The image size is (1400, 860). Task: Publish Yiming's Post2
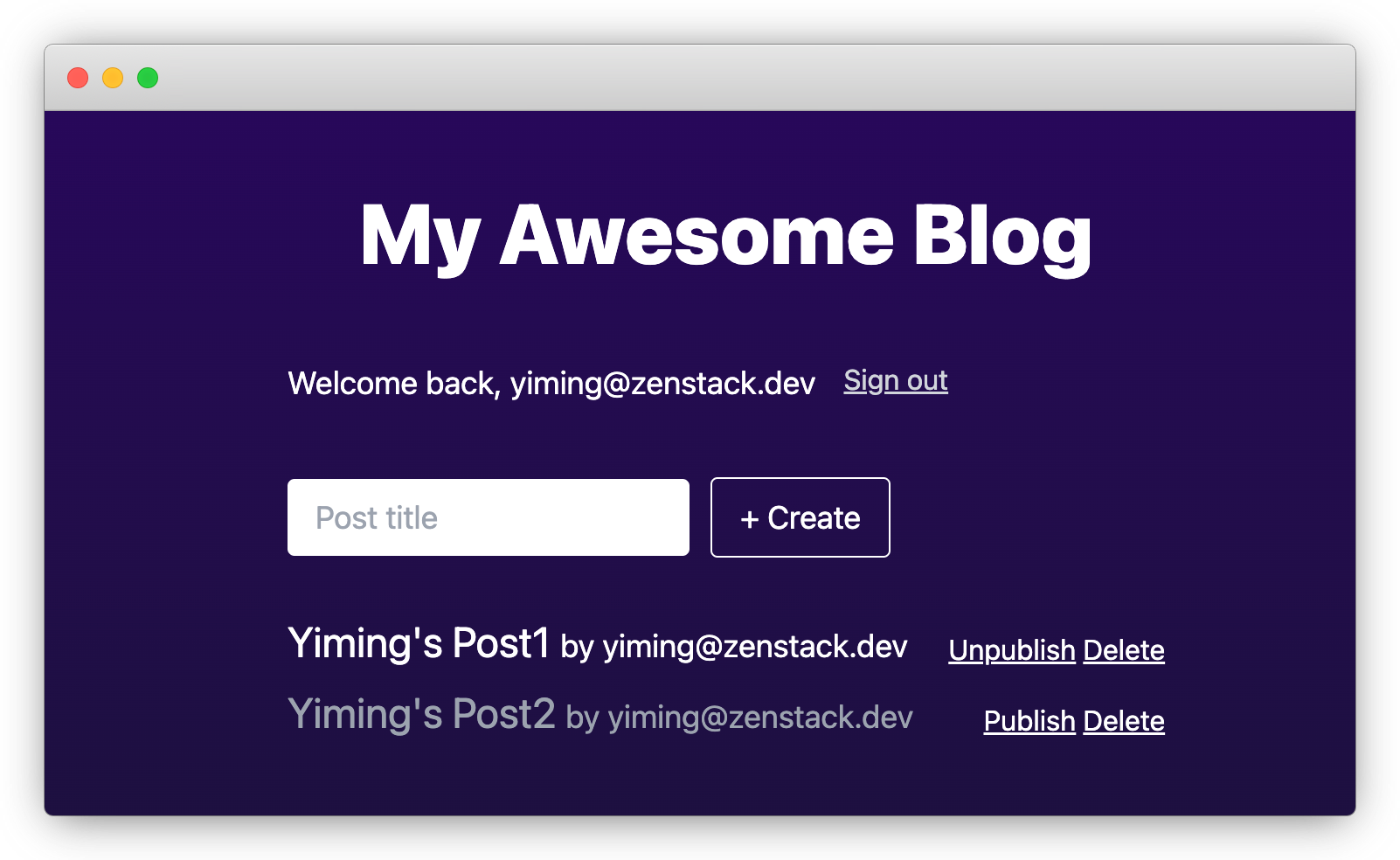[1029, 721]
